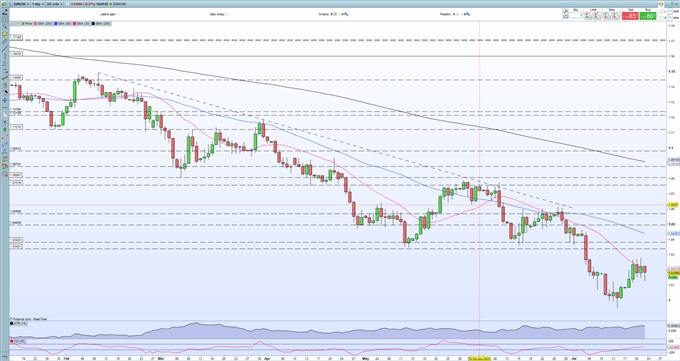
Task: Click the green-red bars chart icon in title bar
Action: coord(4,4)
